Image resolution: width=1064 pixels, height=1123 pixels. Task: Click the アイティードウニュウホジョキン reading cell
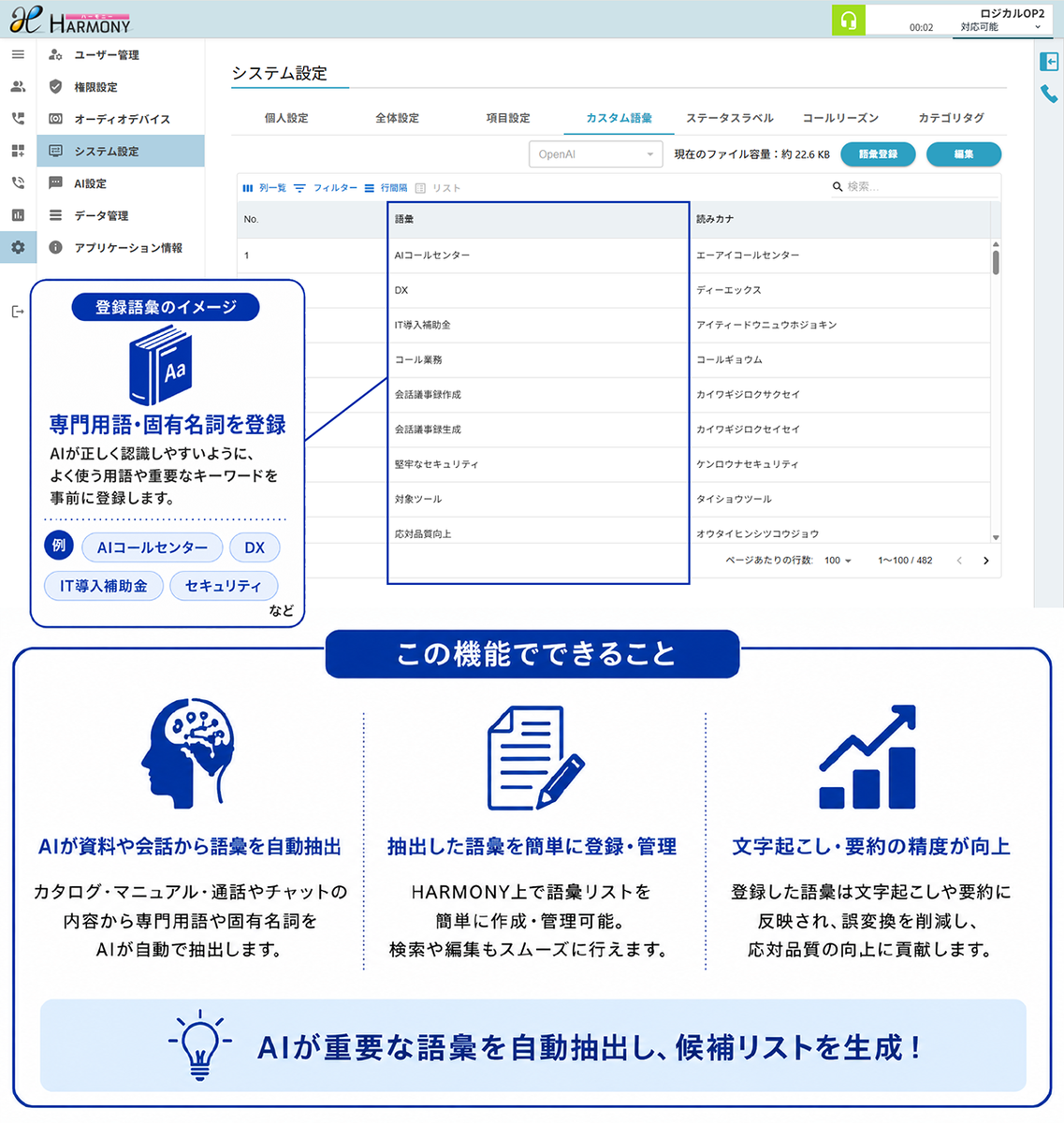tap(839, 325)
